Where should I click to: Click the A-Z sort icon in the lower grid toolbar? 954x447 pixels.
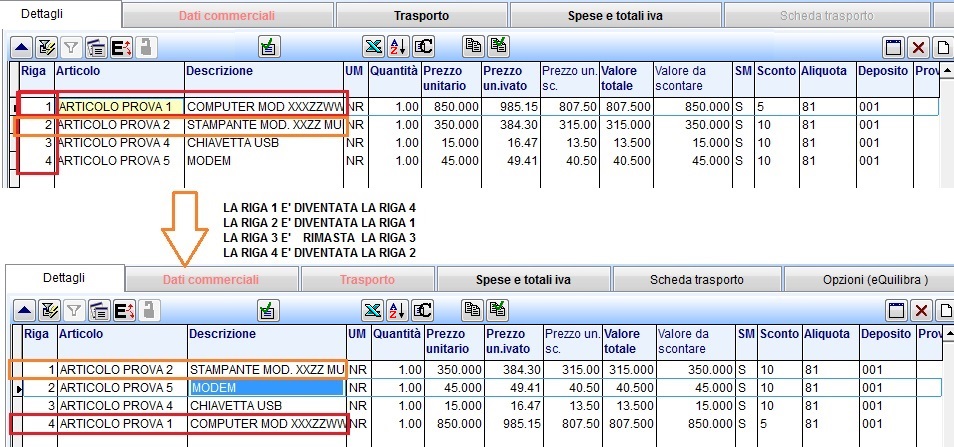[398, 310]
